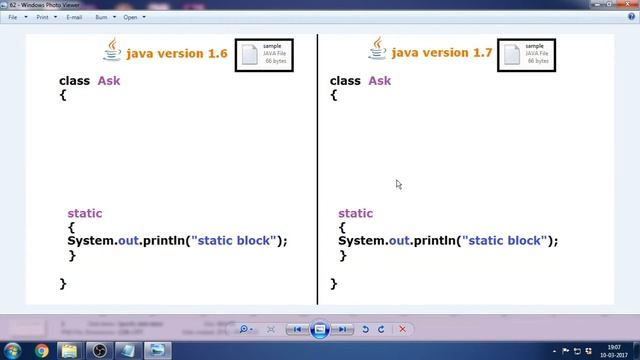Rotate the image clockwise
The image size is (640, 360).
pyautogui.click(x=381, y=329)
